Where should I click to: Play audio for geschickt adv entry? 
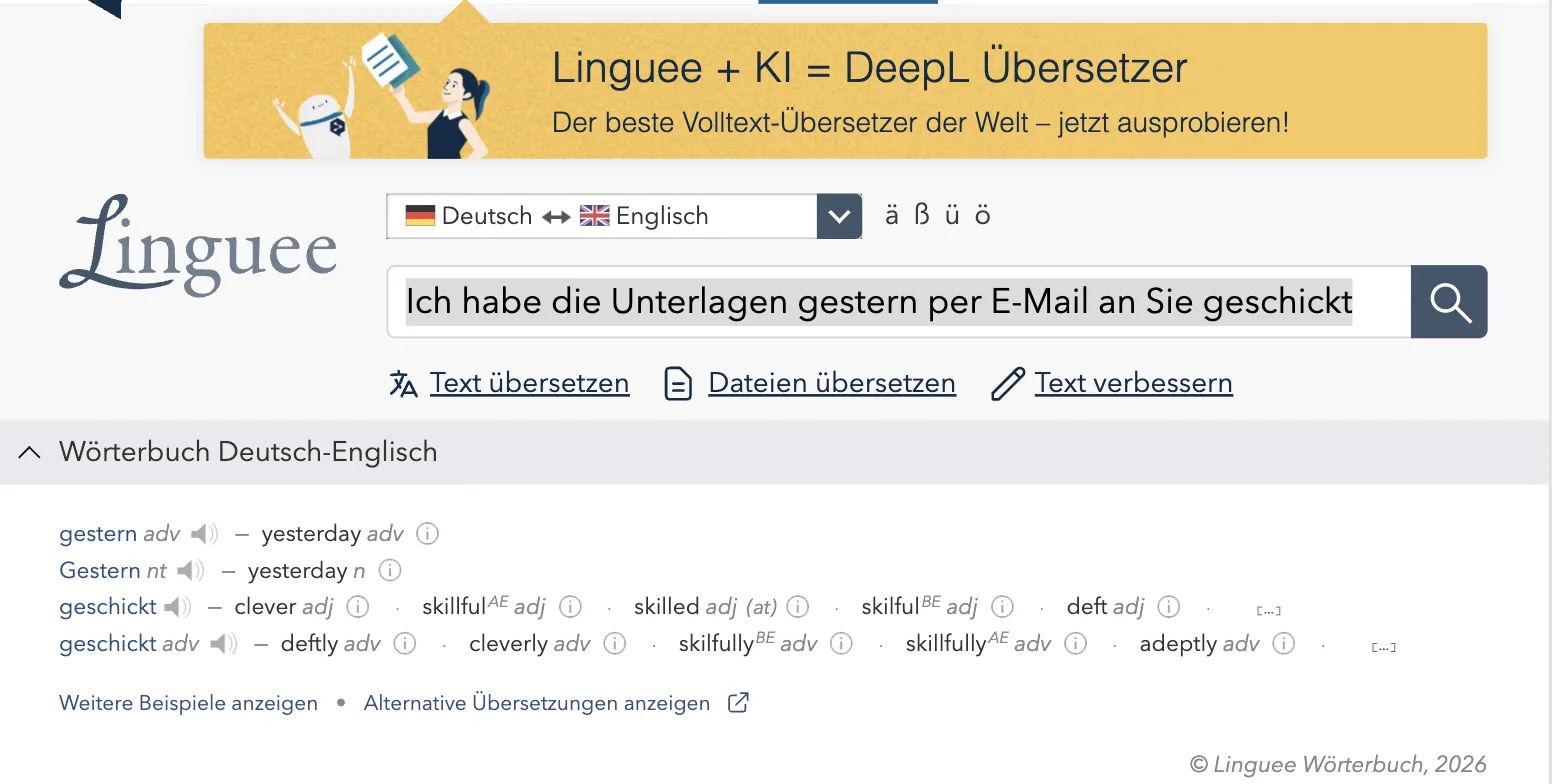click(x=223, y=644)
